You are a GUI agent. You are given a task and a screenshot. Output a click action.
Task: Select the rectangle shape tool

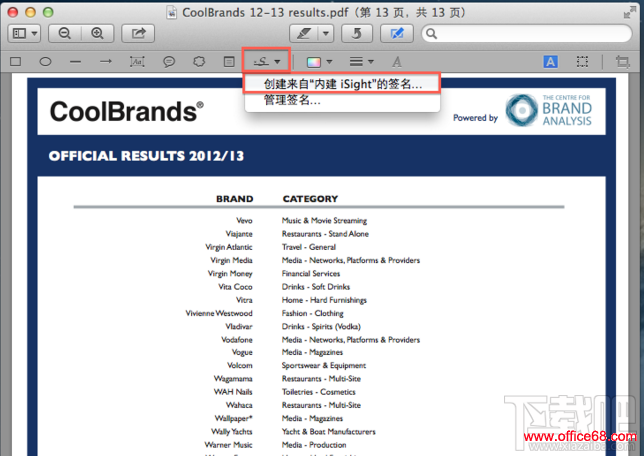[x=16, y=62]
